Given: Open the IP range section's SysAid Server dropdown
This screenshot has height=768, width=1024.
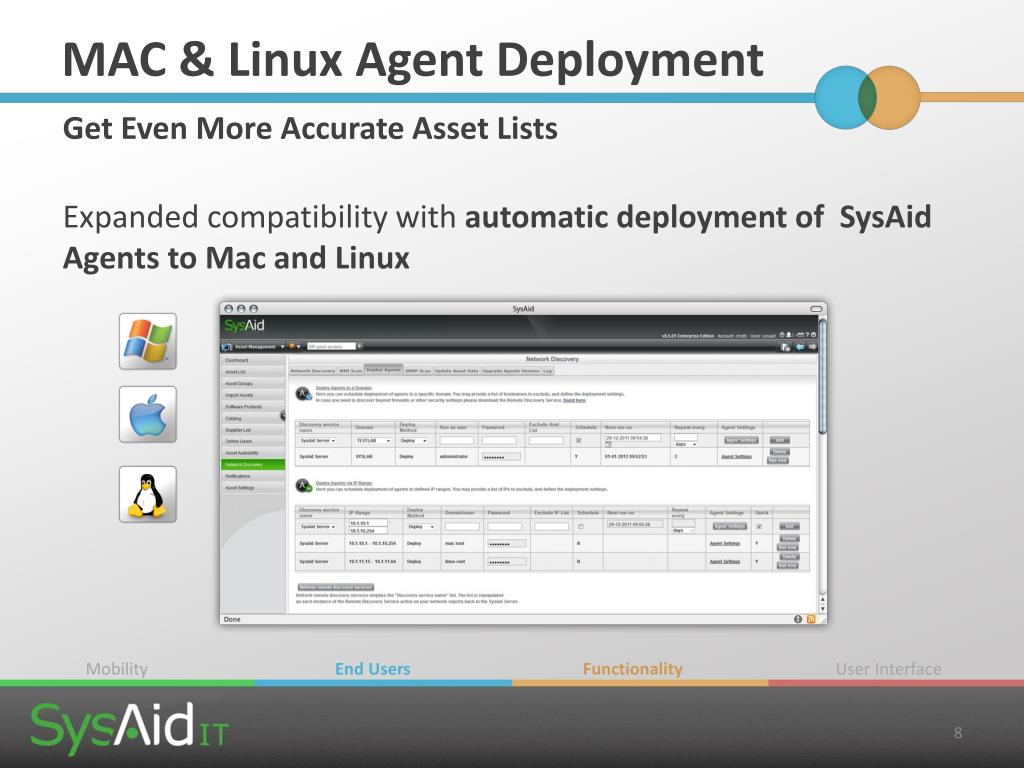Looking at the screenshot, I should (x=318, y=526).
